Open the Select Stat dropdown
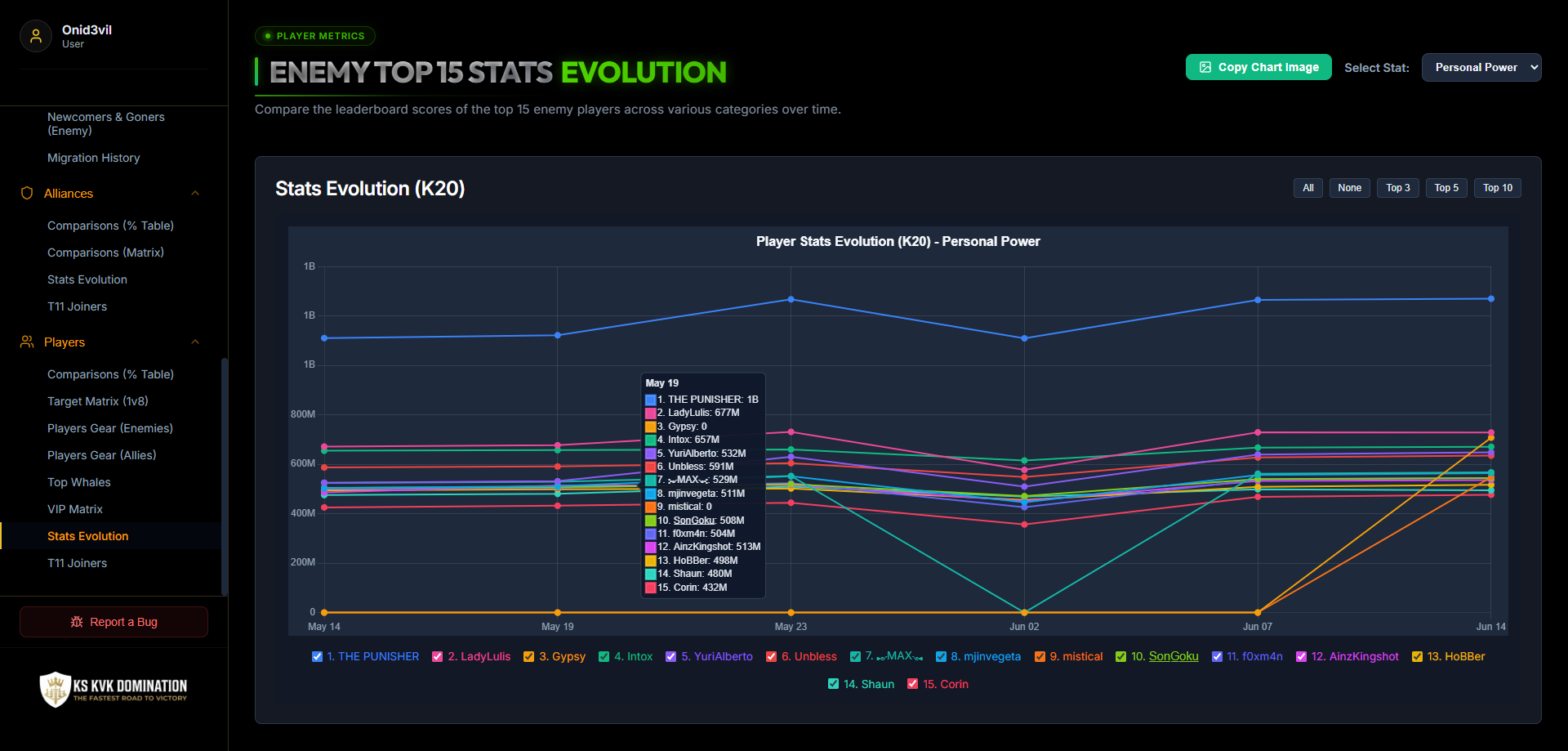 tap(1481, 67)
